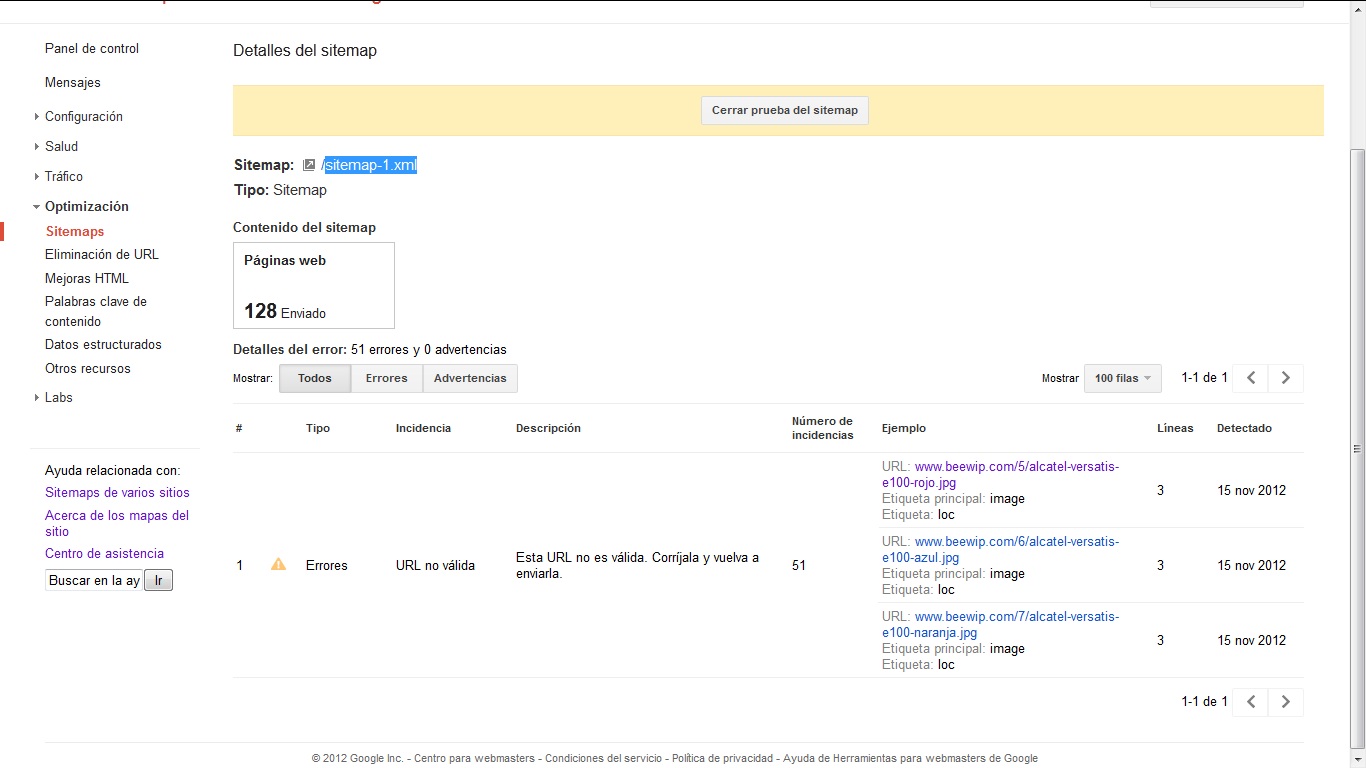This screenshot has height=768, width=1366.
Task: Click the 'URL no válida' incidence cell
Action: 435,566
